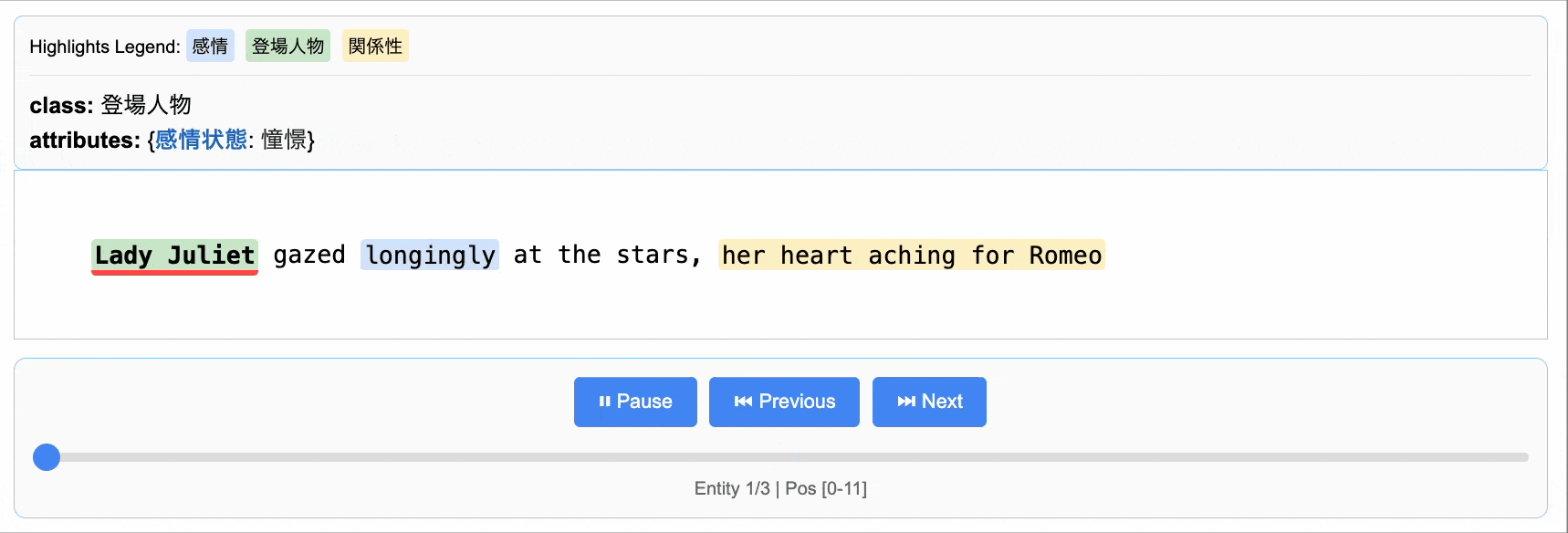Click the word "the" in the sentence
This screenshot has width=1568, height=533.
point(580,255)
